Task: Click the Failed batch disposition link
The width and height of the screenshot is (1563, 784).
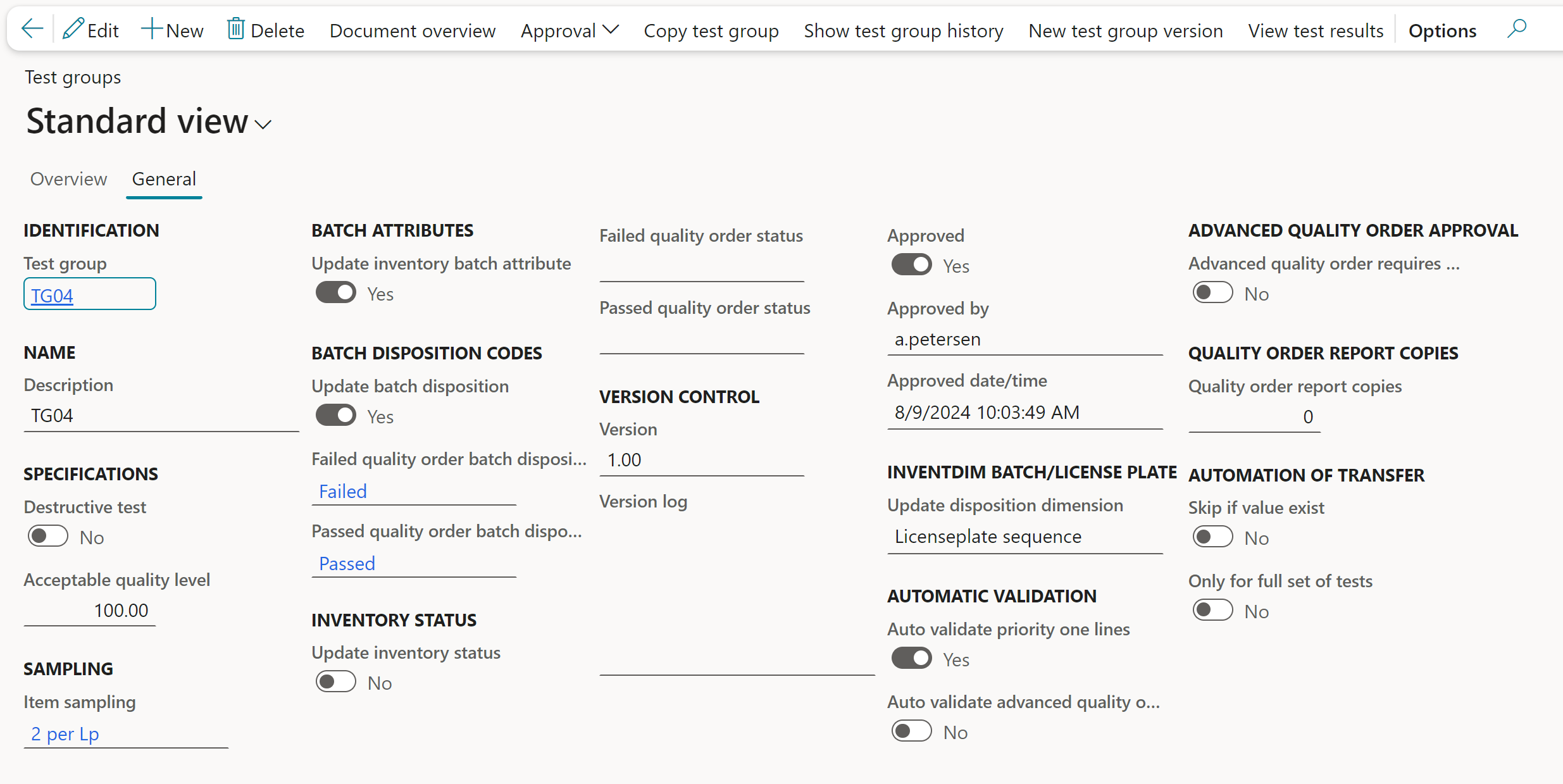Action: pos(342,491)
